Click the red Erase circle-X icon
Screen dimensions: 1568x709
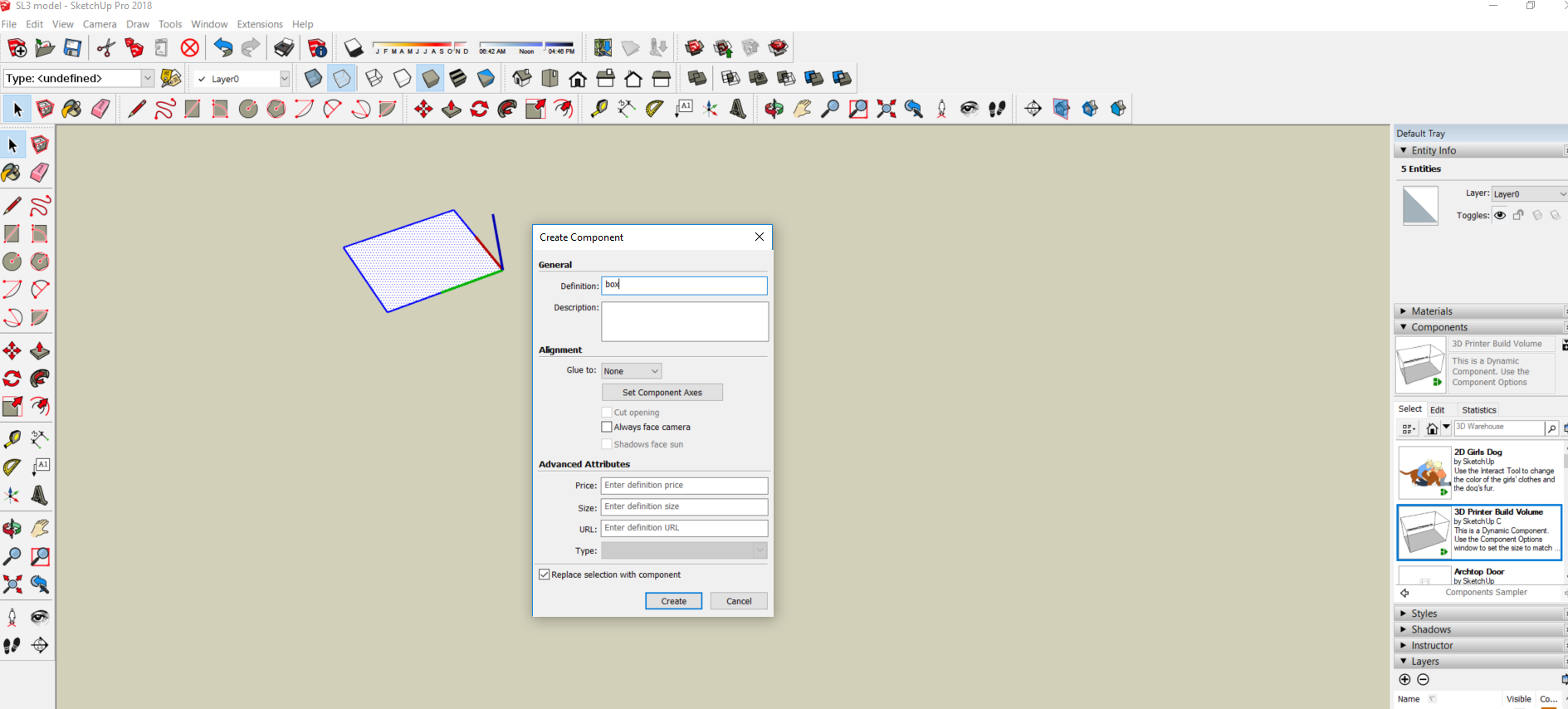tap(190, 48)
